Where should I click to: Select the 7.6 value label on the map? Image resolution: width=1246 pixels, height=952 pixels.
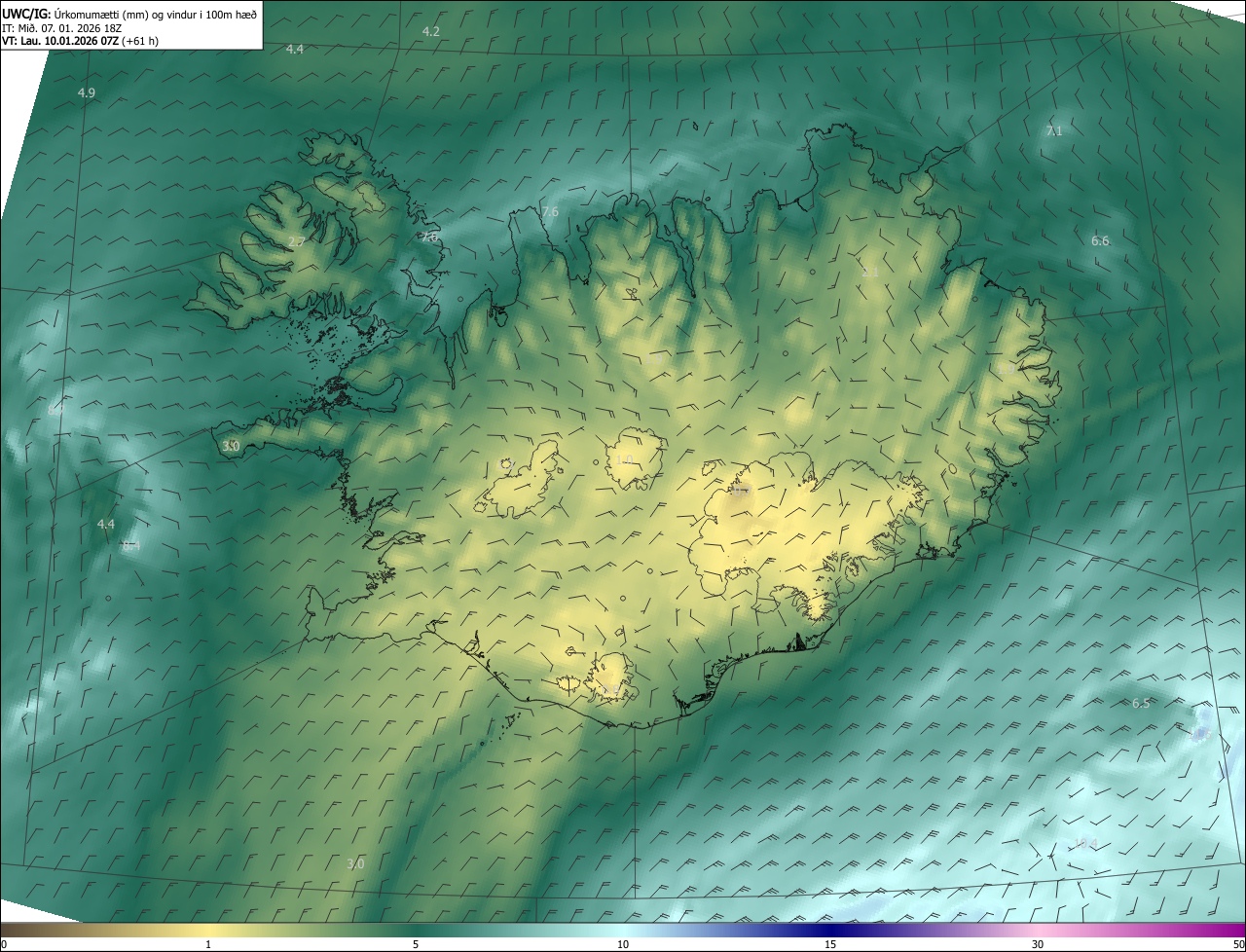point(550,211)
